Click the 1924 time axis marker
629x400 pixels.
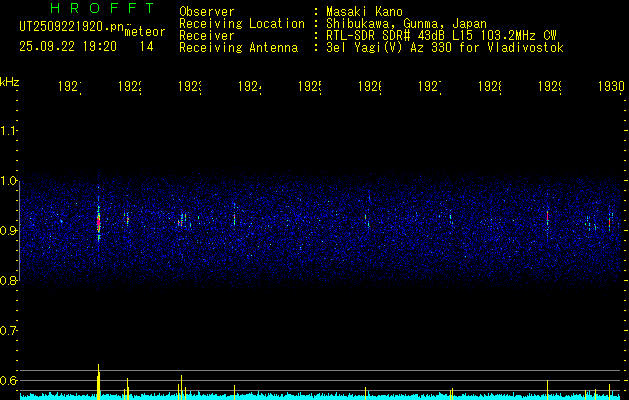point(250,86)
